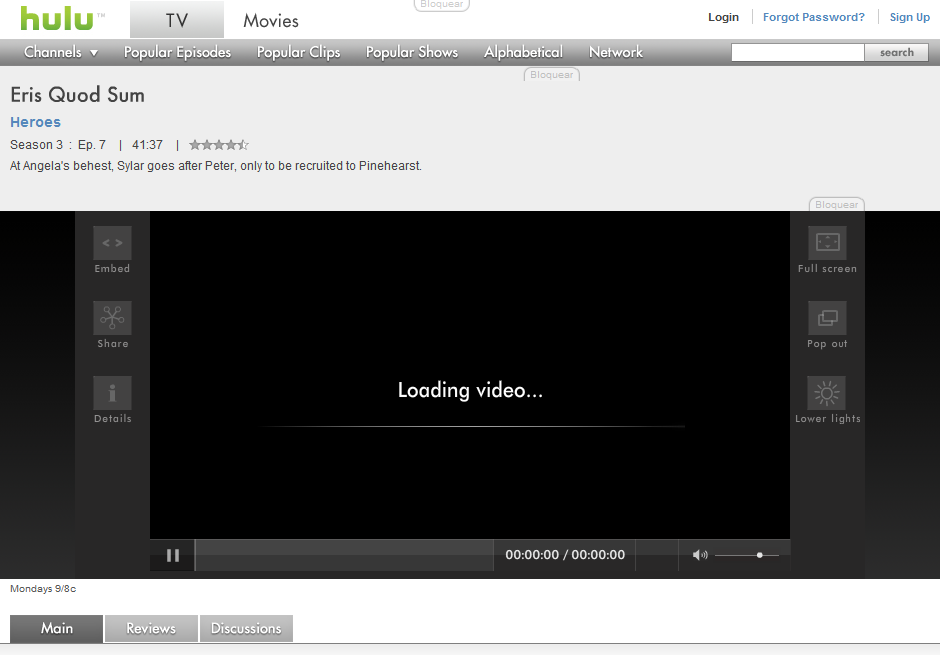Open the Embed code icon
Image resolution: width=940 pixels, height=655 pixels.
pyautogui.click(x=112, y=243)
